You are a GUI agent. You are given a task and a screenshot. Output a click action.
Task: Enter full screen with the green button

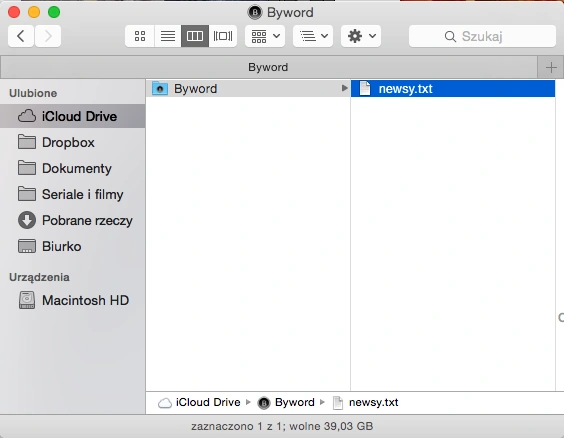54,12
